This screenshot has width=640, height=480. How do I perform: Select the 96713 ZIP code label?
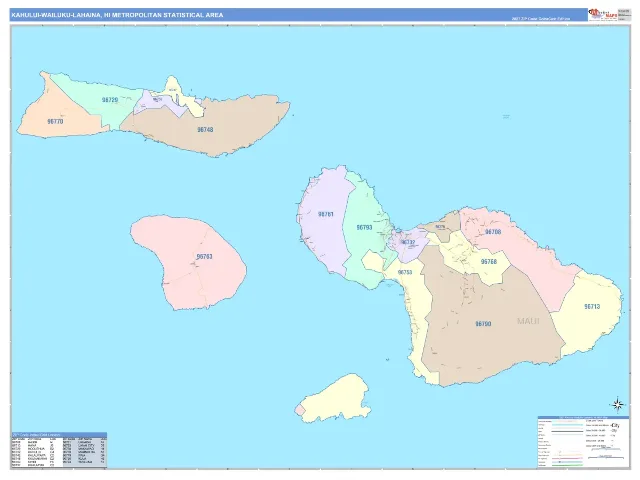(592, 307)
